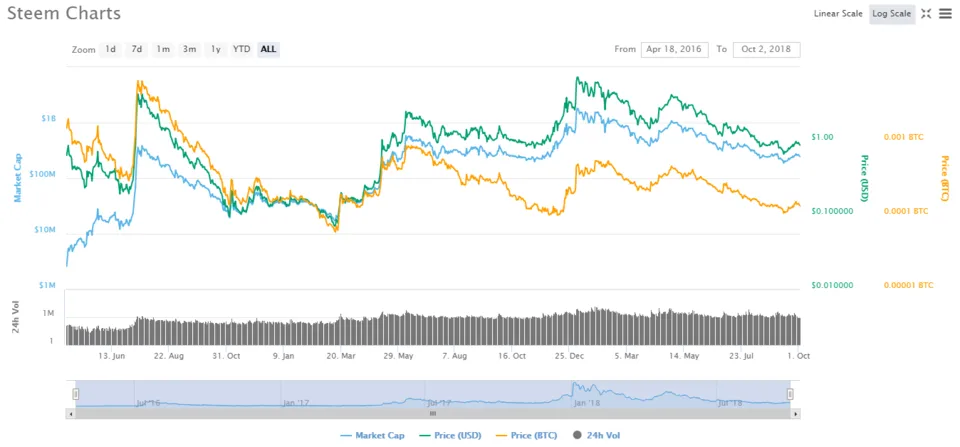Click the $100M axis label

[42, 175]
